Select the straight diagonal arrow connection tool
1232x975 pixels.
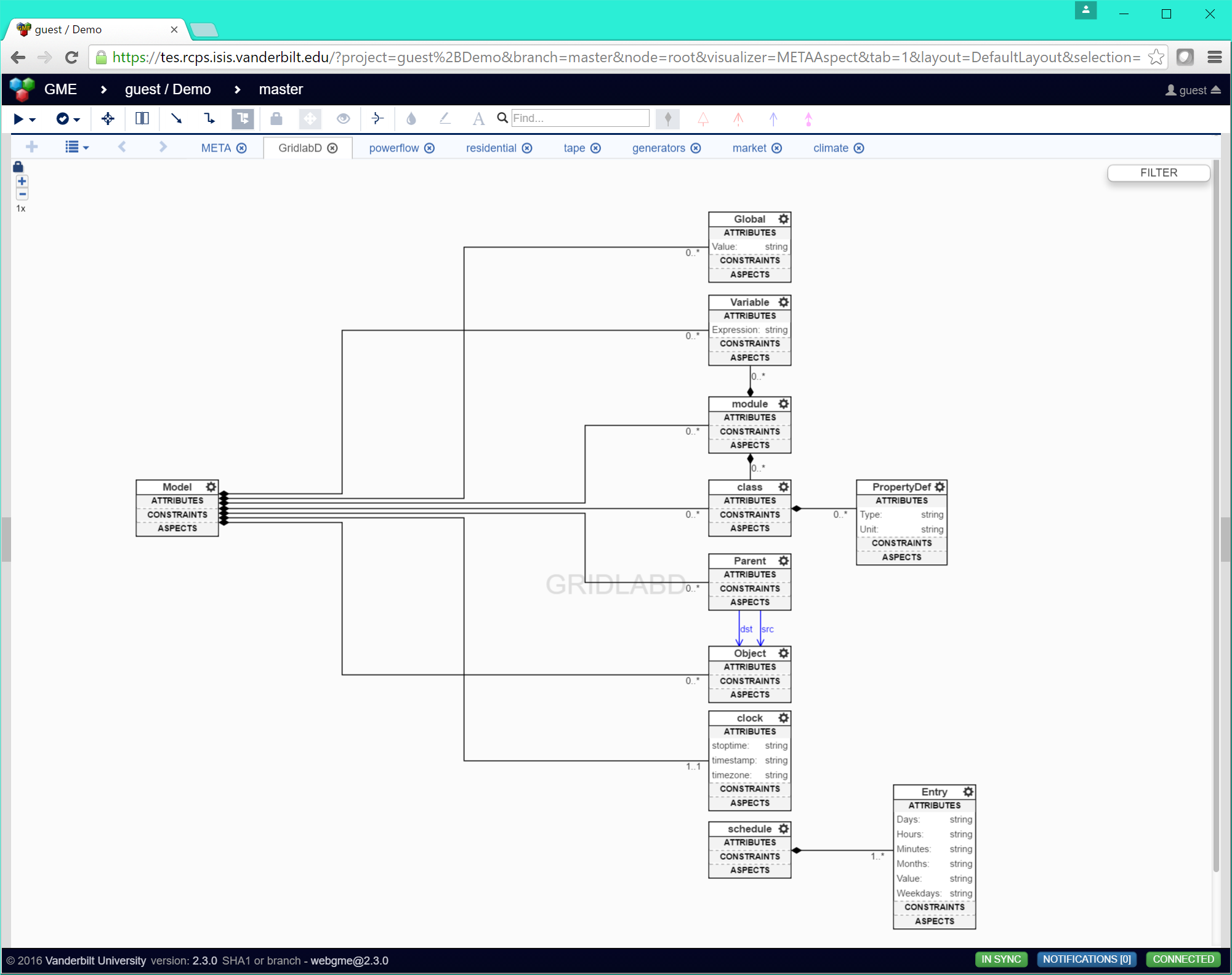click(176, 118)
